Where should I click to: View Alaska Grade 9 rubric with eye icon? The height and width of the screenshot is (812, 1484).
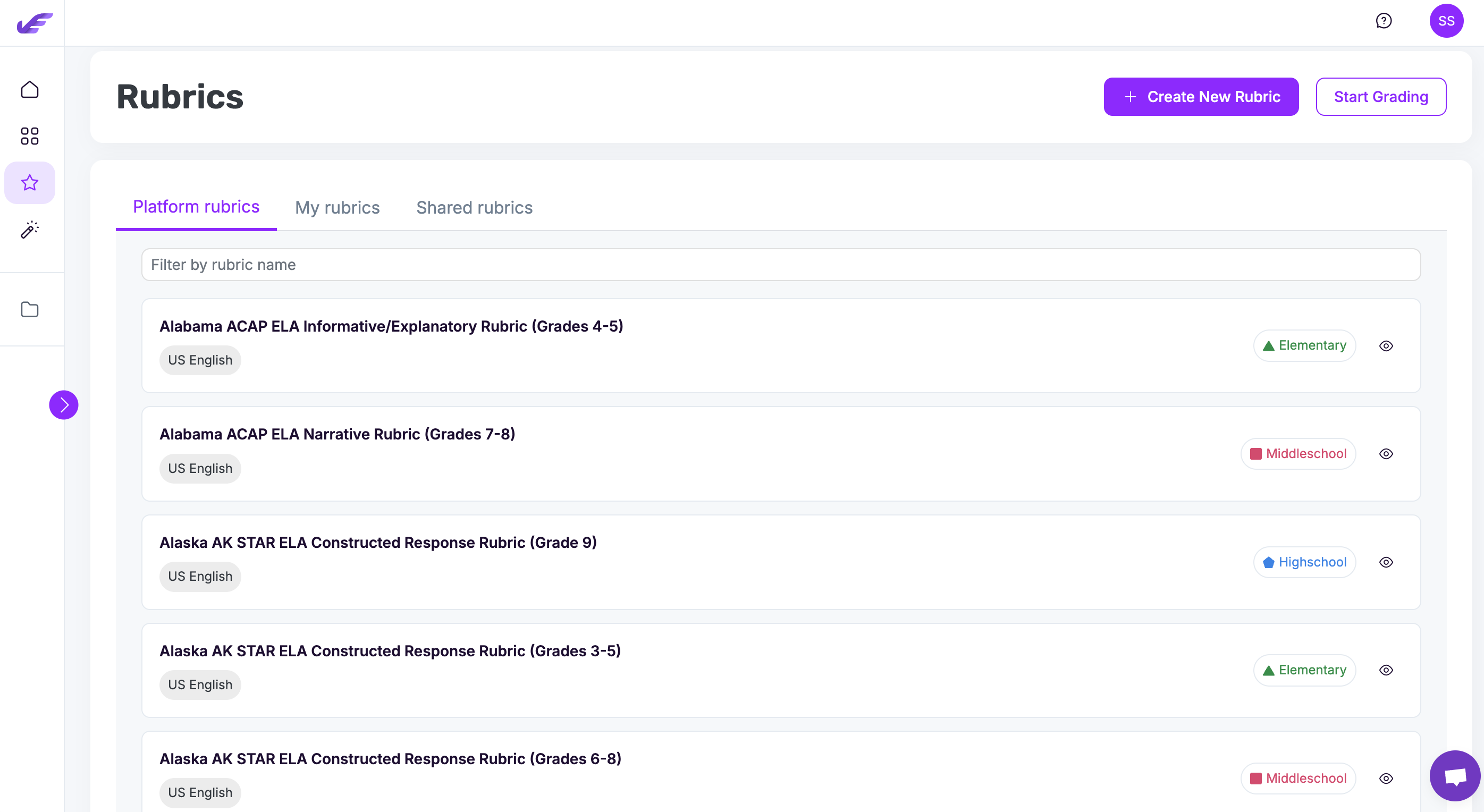pyautogui.click(x=1386, y=562)
